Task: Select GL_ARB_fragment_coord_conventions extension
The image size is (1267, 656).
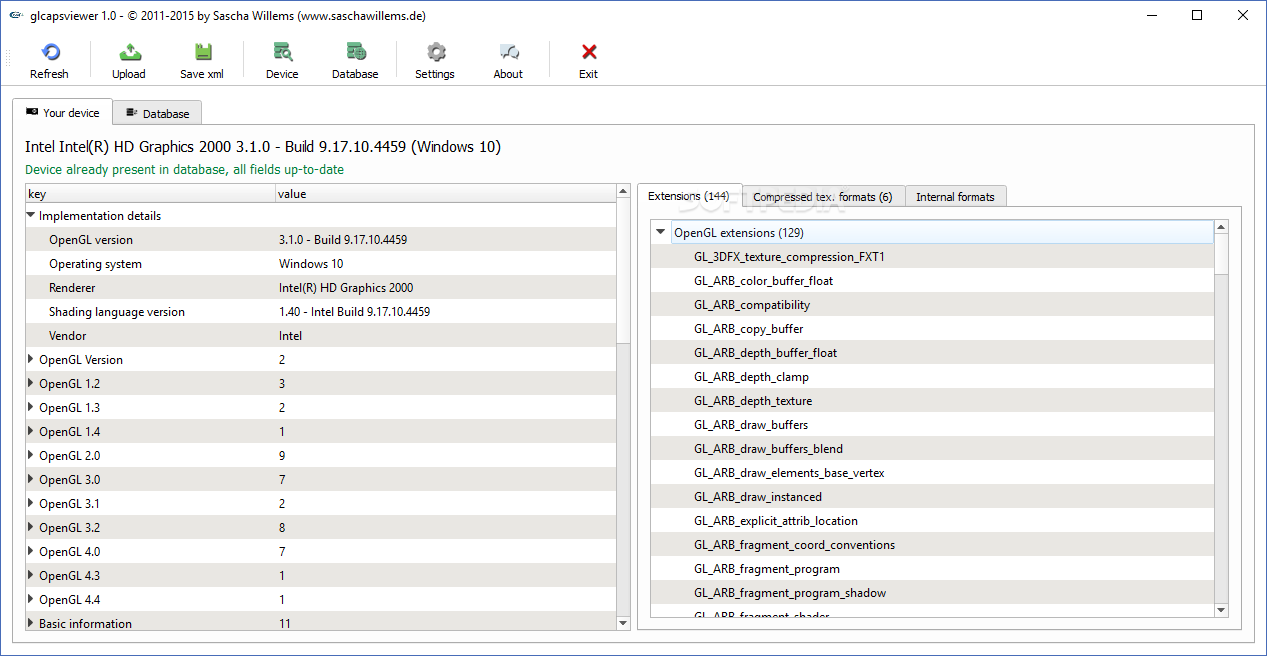Action: 932,545
